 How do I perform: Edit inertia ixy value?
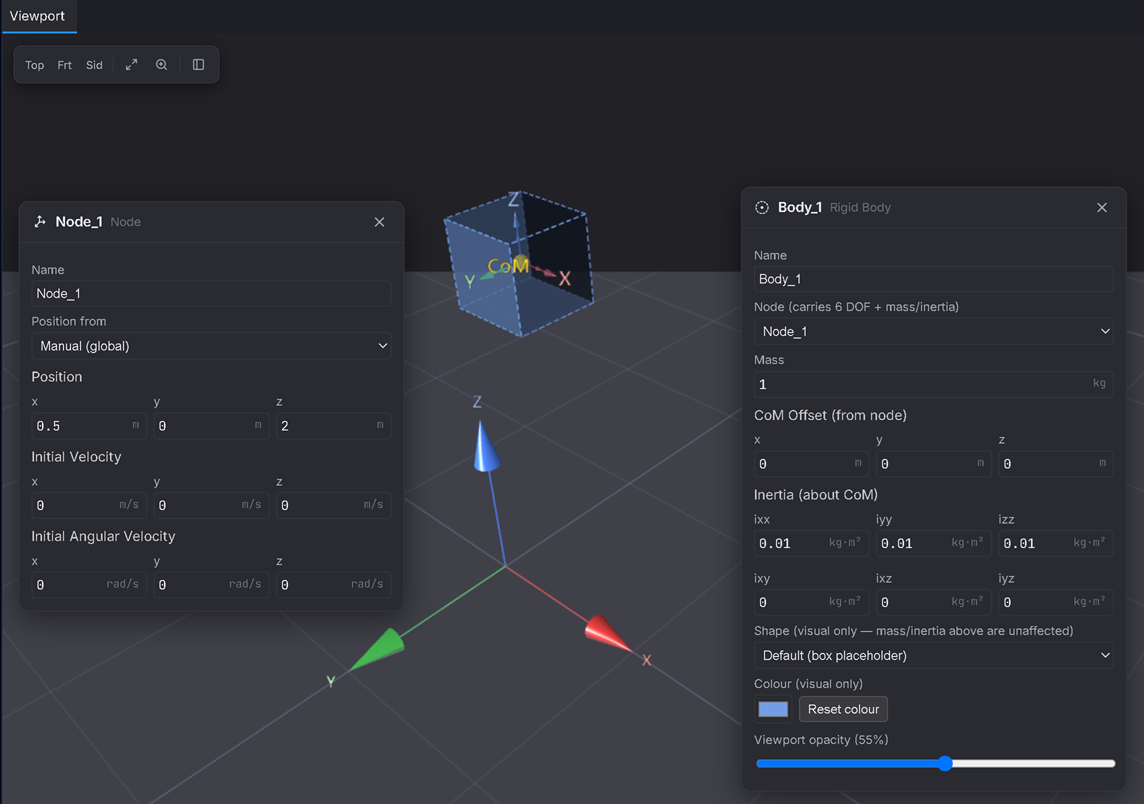pos(811,602)
